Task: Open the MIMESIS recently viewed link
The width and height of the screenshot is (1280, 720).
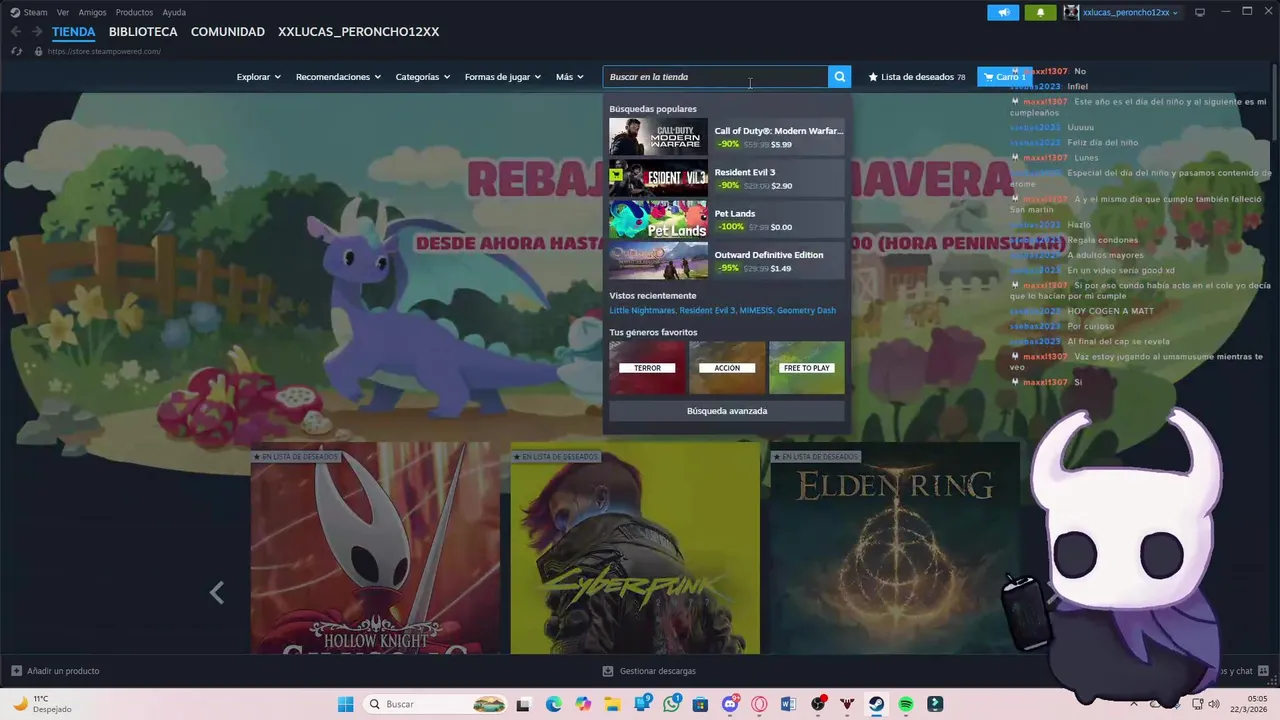Action: [x=756, y=310]
